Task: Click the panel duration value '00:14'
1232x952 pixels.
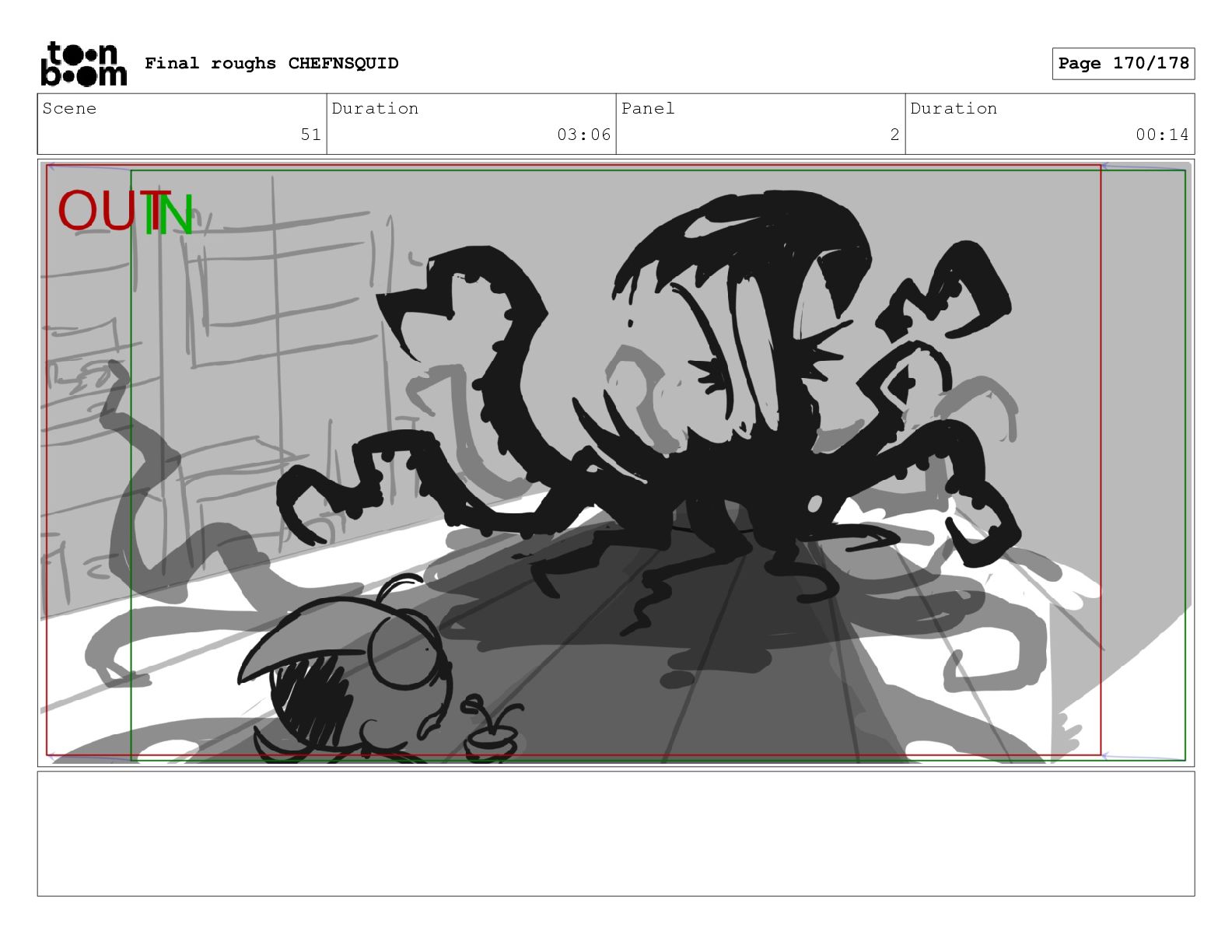Action: 1162,135
